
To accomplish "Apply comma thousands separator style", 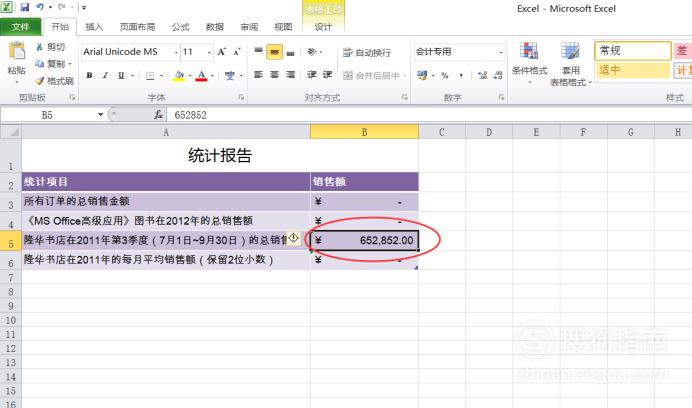I will pyautogui.click(x=461, y=76).
